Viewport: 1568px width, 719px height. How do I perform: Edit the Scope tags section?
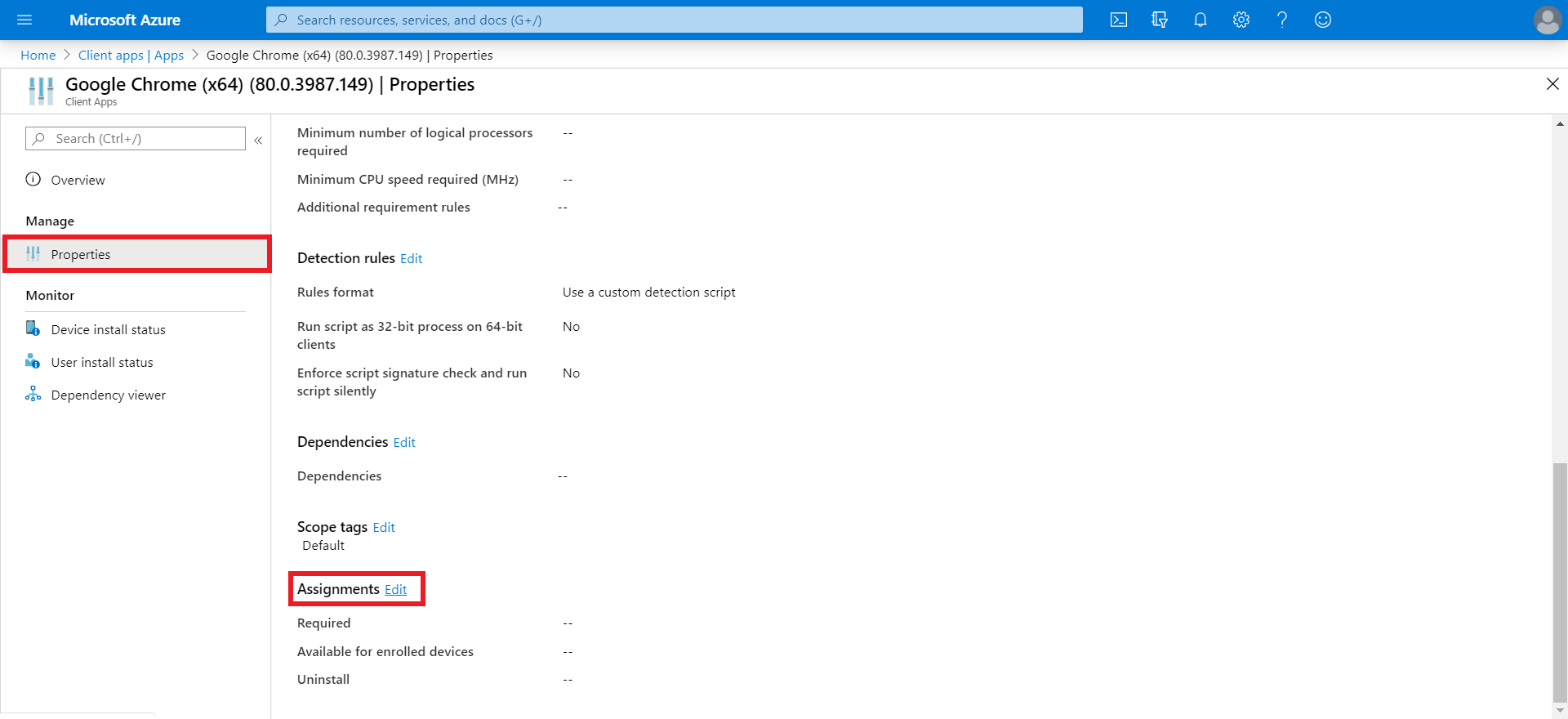coord(384,527)
